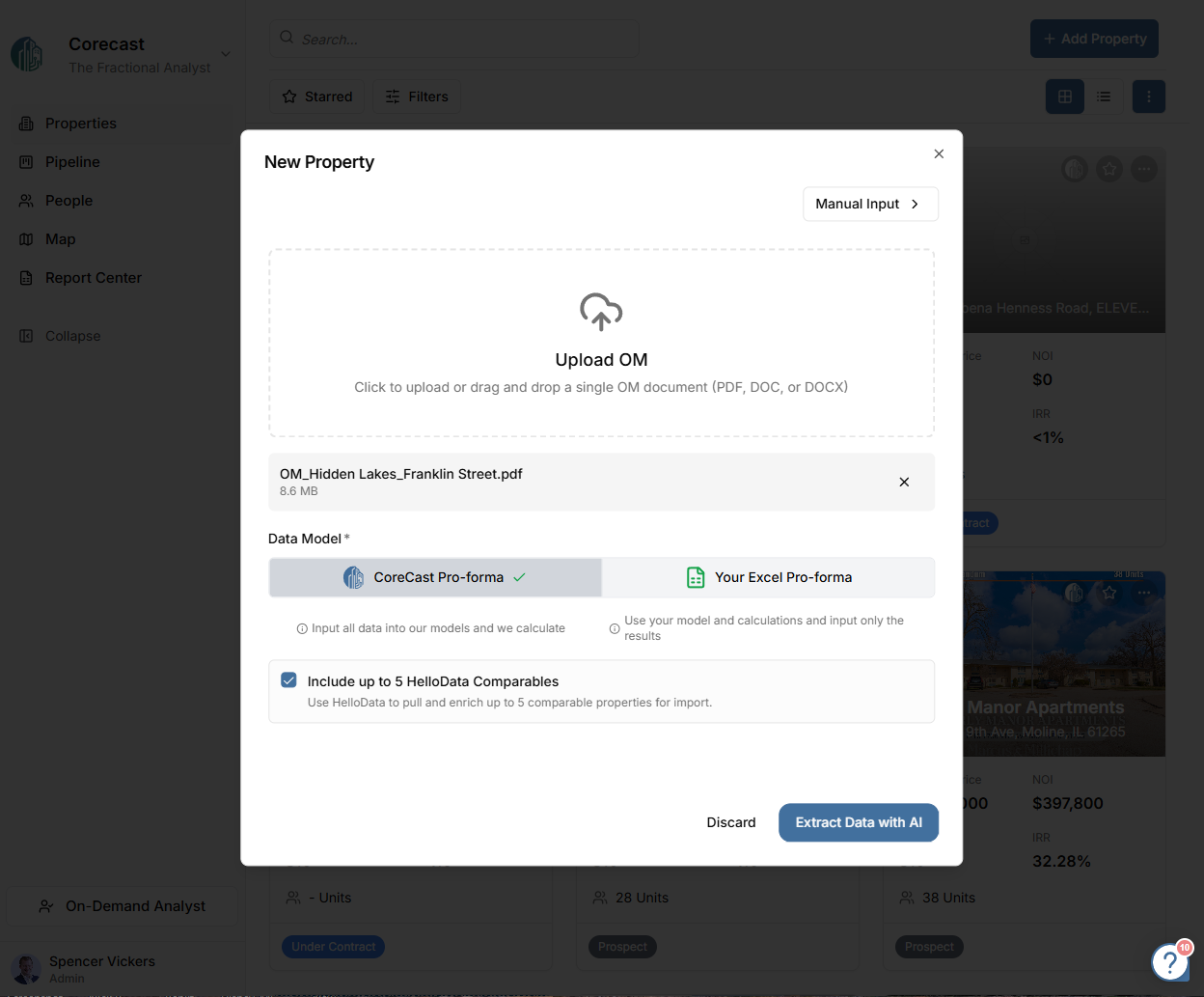The width and height of the screenshot is (1204, 997).
Task: Collapse the sidebar
Action: [60, 336]
